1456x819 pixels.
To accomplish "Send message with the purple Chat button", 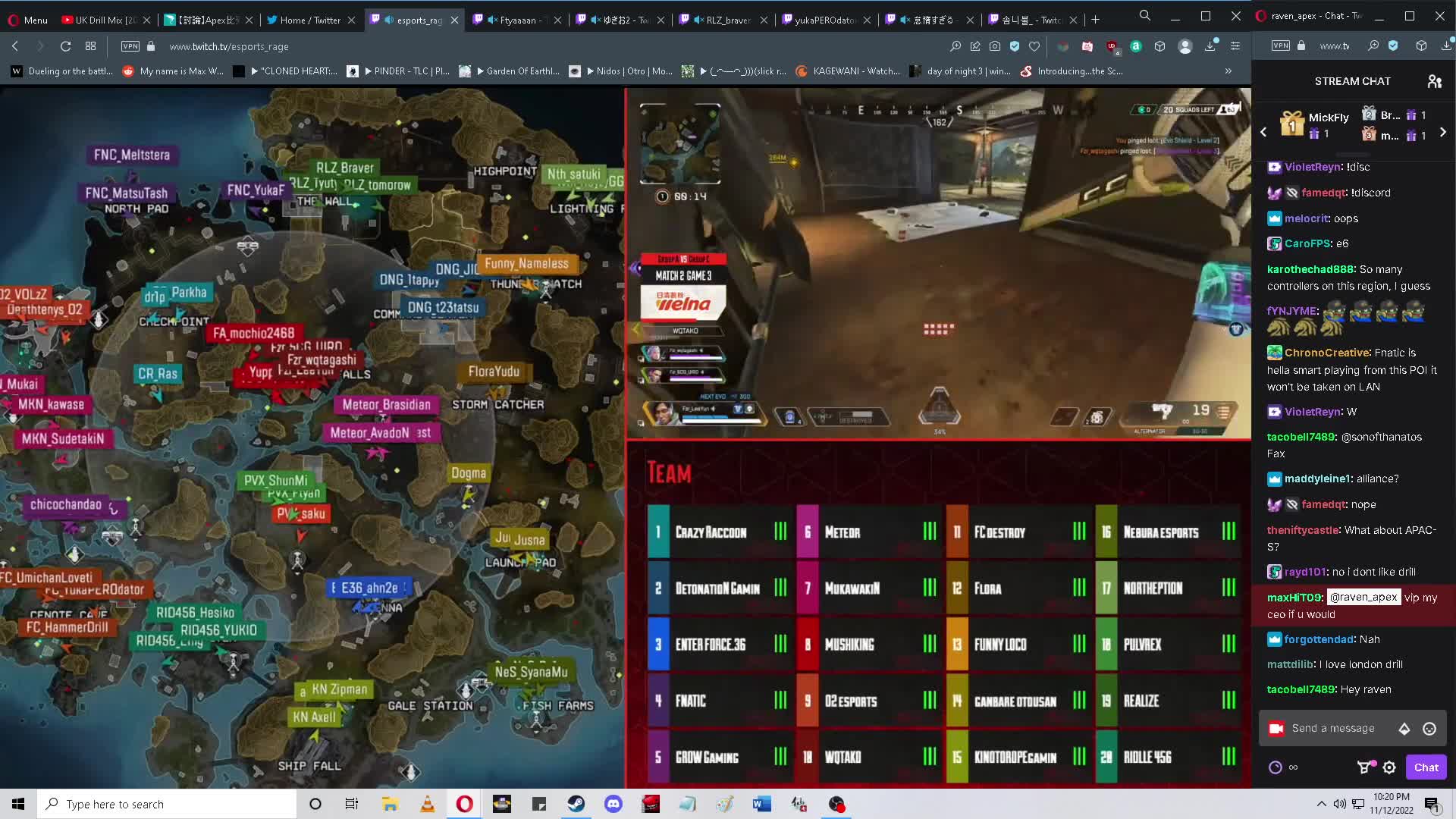I will 1426,767.
